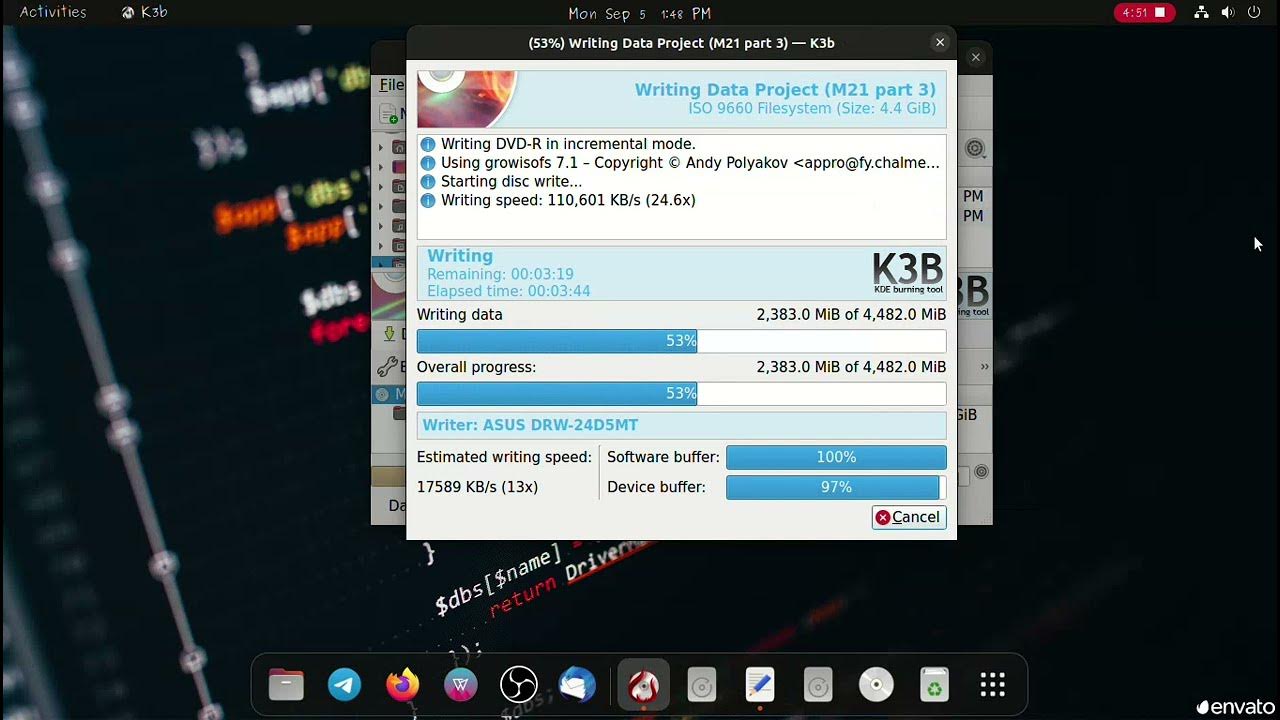Click the chevron overflow in K3b window behind

point(984,367)
